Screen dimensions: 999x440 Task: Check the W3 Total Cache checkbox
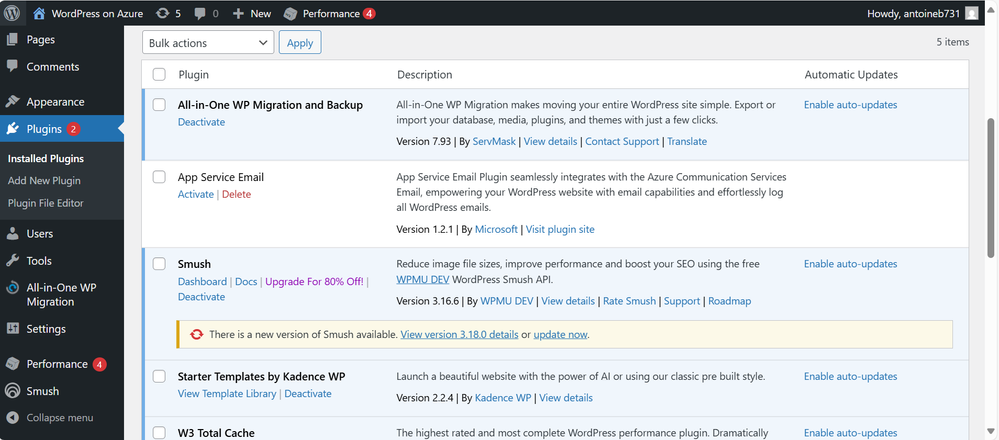pyautogui.click(x=159, y=432)
